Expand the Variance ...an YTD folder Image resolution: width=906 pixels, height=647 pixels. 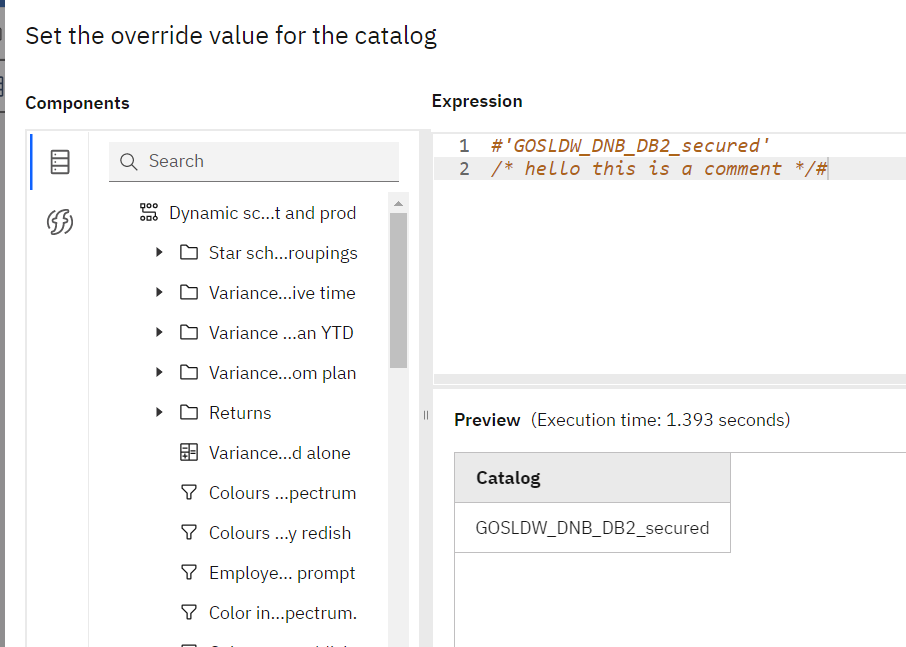159,333
